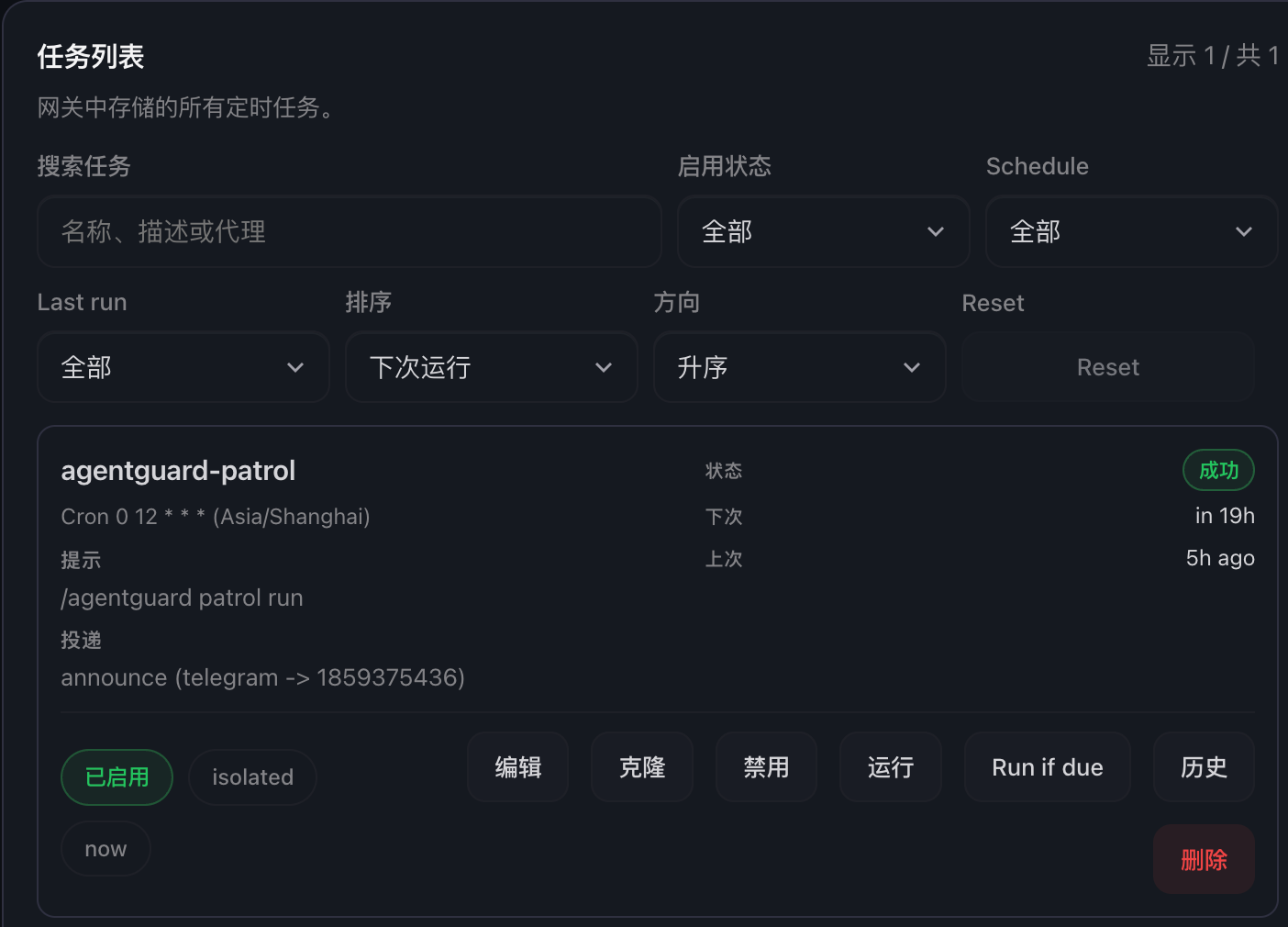
Task: Click the Run if due button
Action: [x=1048, y=767]
